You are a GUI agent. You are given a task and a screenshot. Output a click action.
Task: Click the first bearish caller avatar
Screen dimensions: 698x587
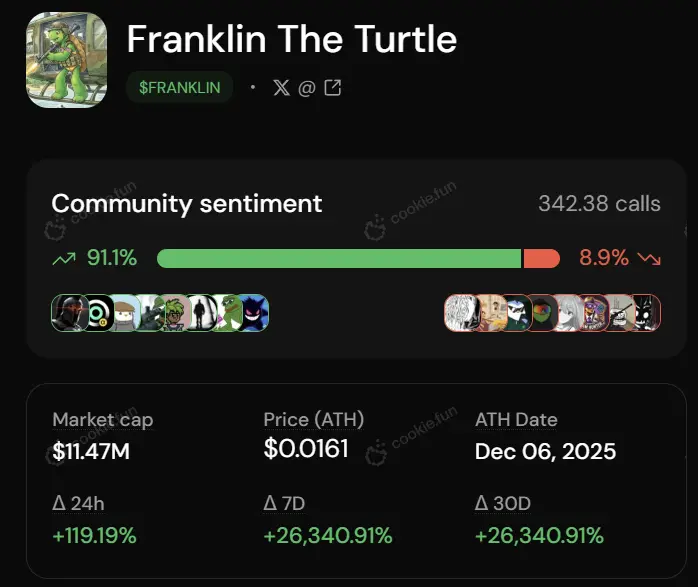pos(459,314)
